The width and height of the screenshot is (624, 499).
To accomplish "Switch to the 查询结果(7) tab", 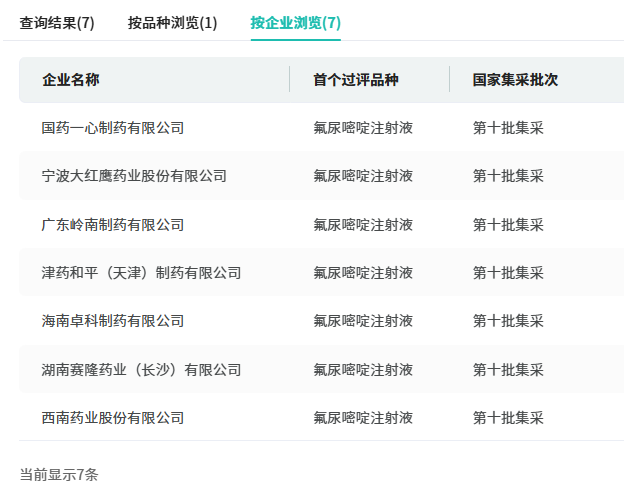I will tap(57, 22).
